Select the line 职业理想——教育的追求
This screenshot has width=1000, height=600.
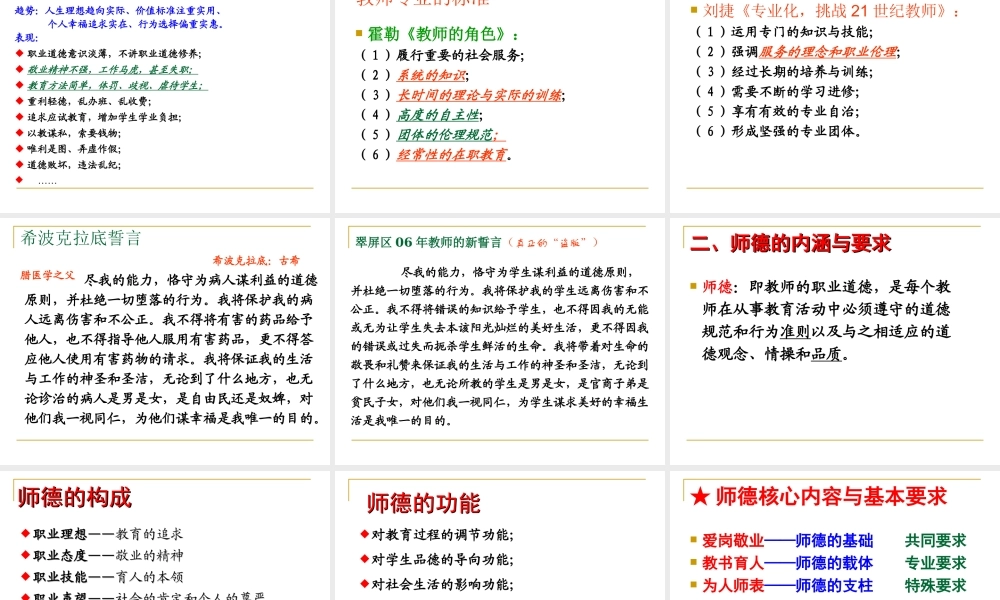(108, 534)
